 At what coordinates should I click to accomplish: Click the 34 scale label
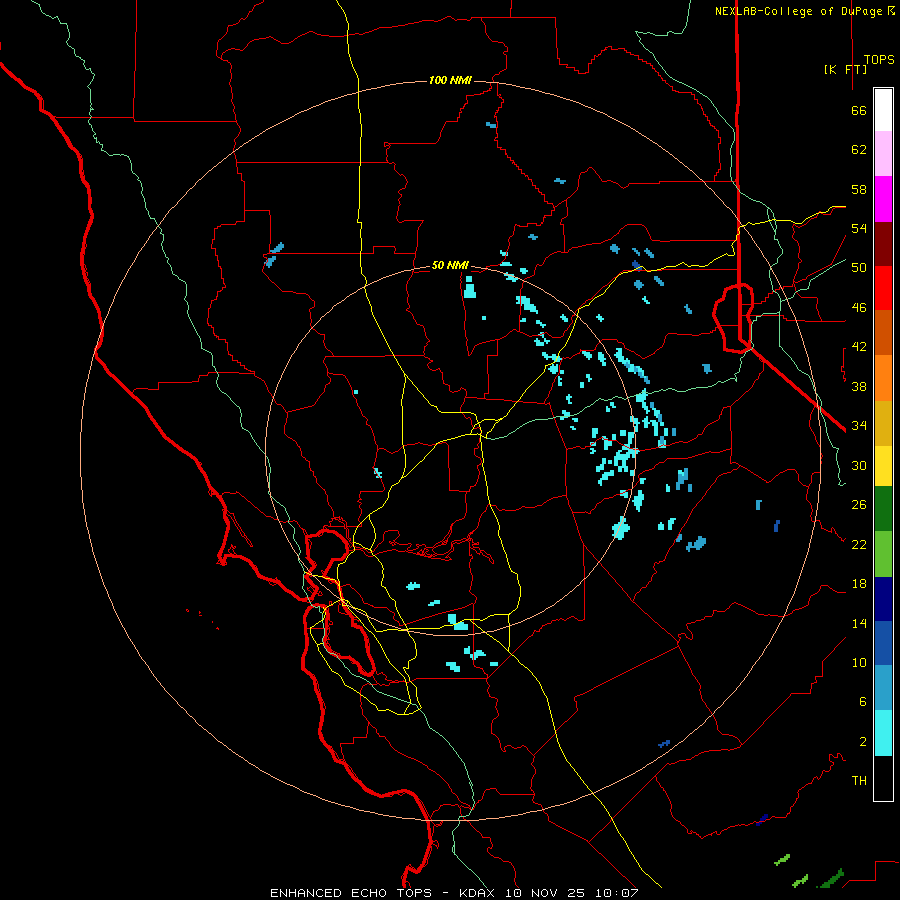coord(859,426)
